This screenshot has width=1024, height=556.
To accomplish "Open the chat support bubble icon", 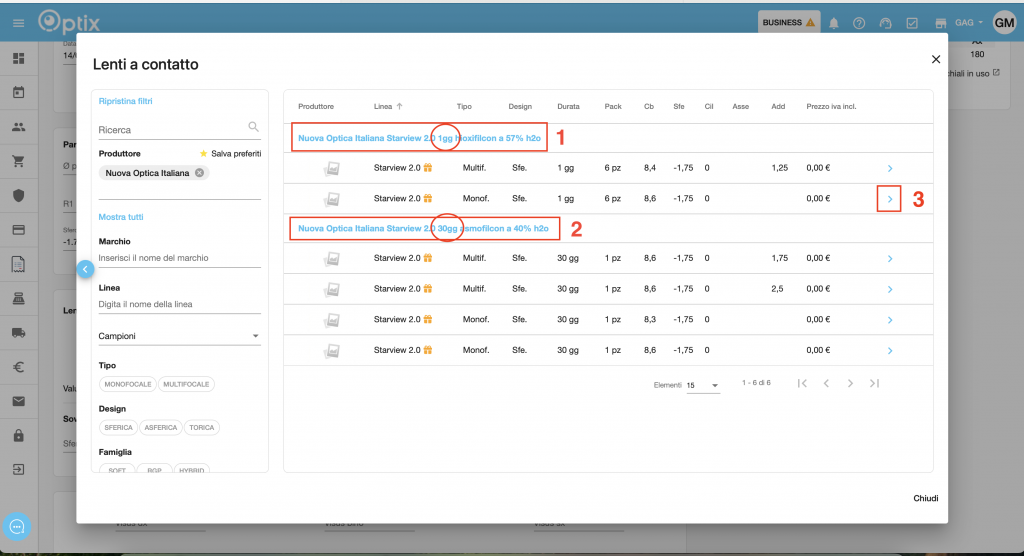I will click(17, 526).
